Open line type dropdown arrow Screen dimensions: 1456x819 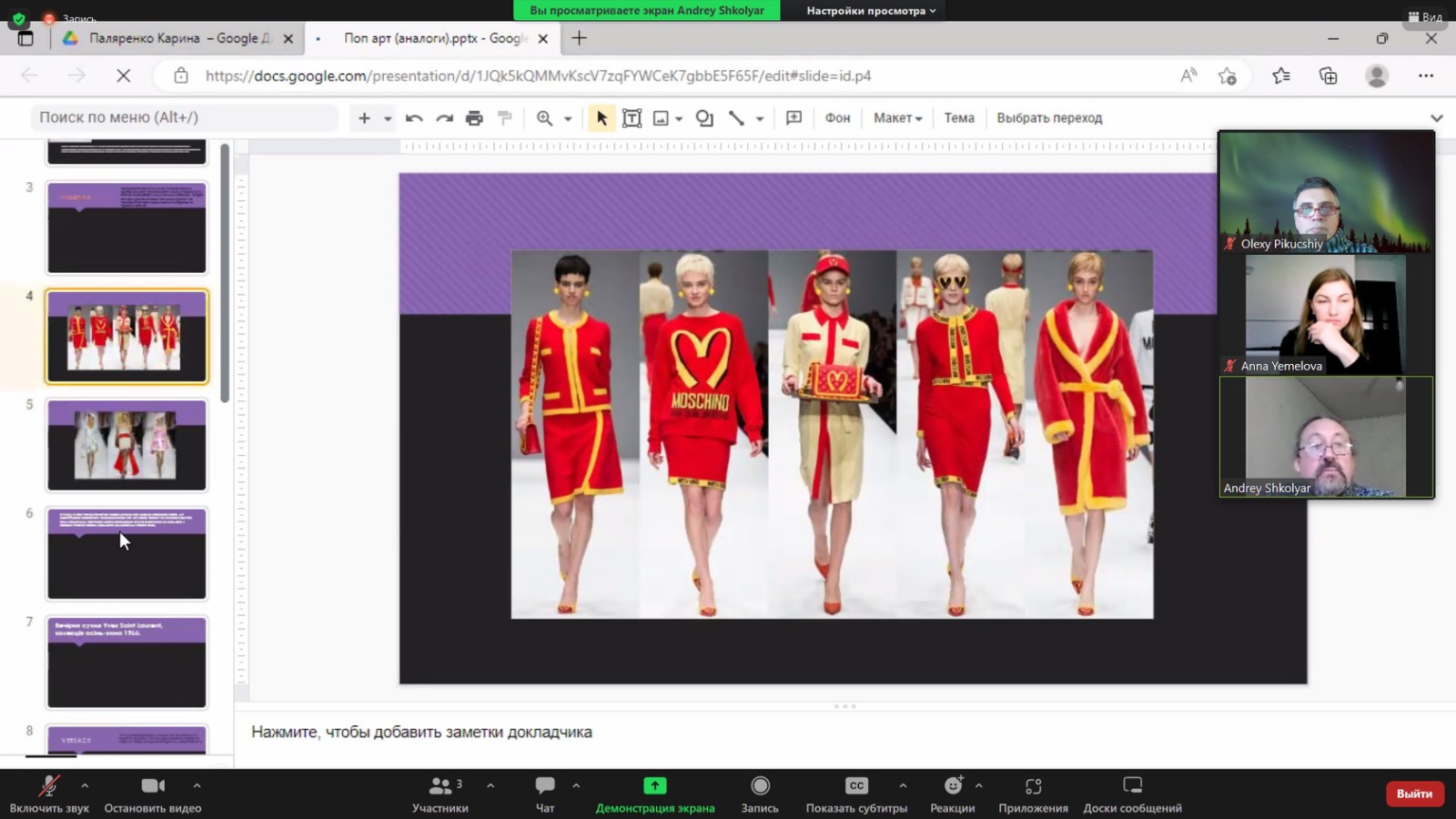tap(760, 118)
